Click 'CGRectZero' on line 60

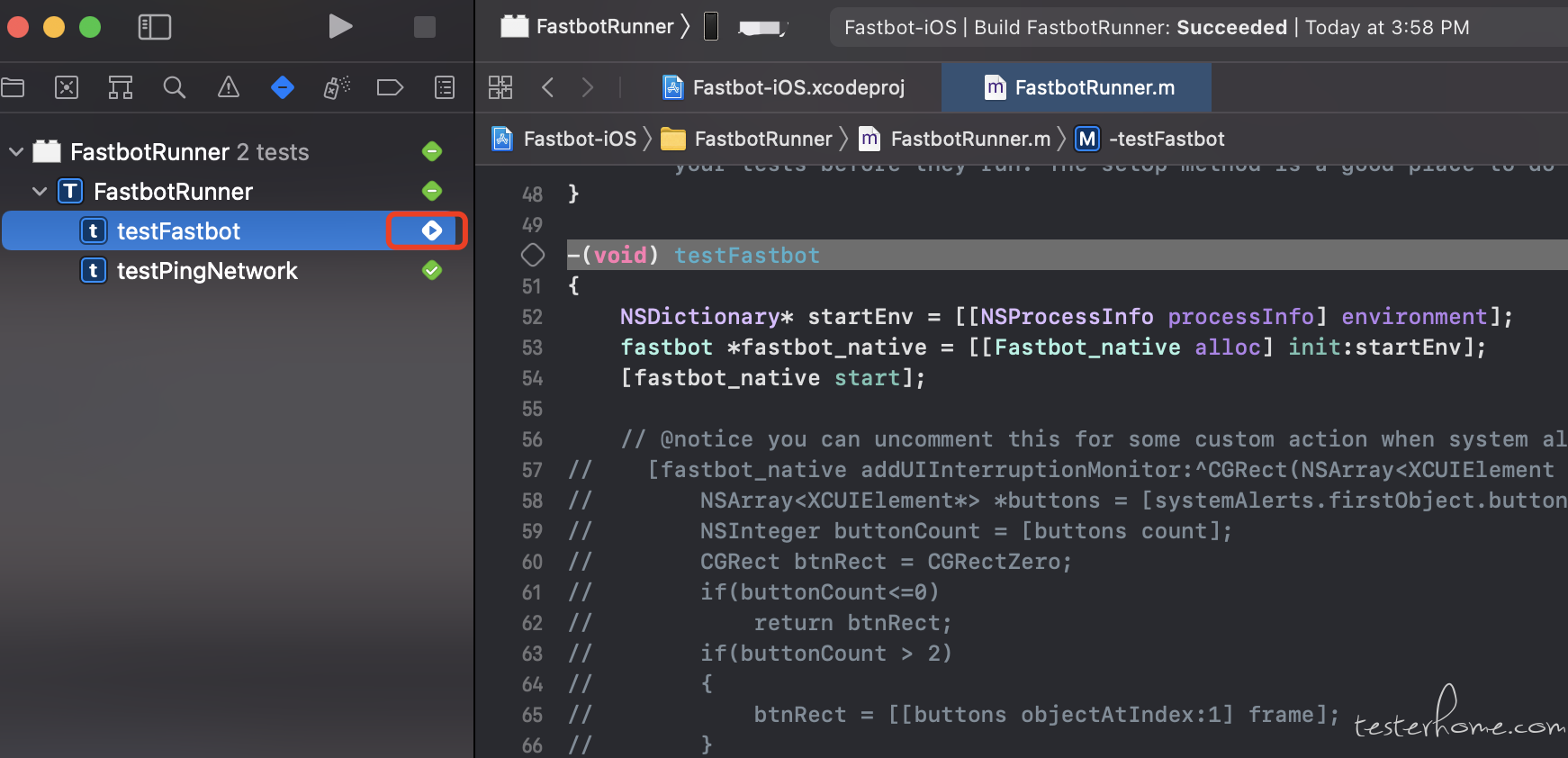click(994, 562)
